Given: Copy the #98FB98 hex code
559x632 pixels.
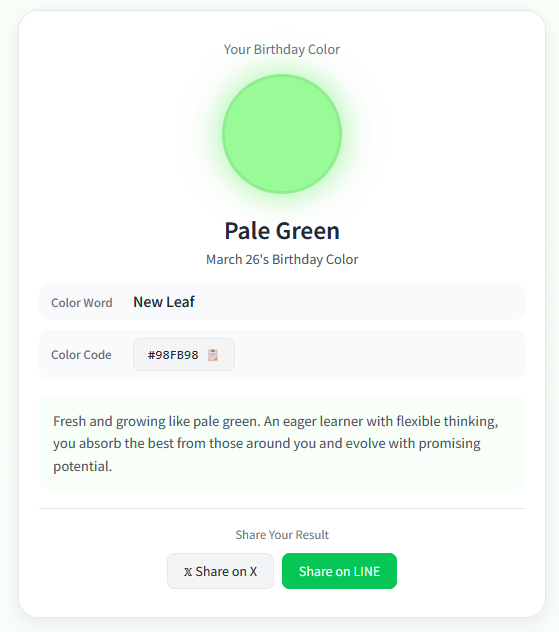Looking at the screenshot, I should pyautogui.click(x=184, y=355).
